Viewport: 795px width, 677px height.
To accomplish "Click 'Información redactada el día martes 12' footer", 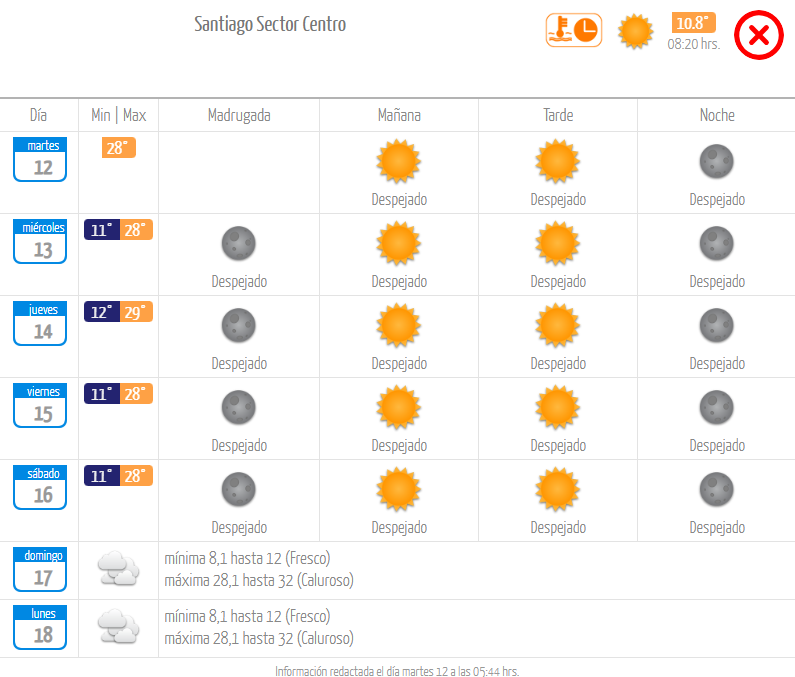I will point(397,671).
